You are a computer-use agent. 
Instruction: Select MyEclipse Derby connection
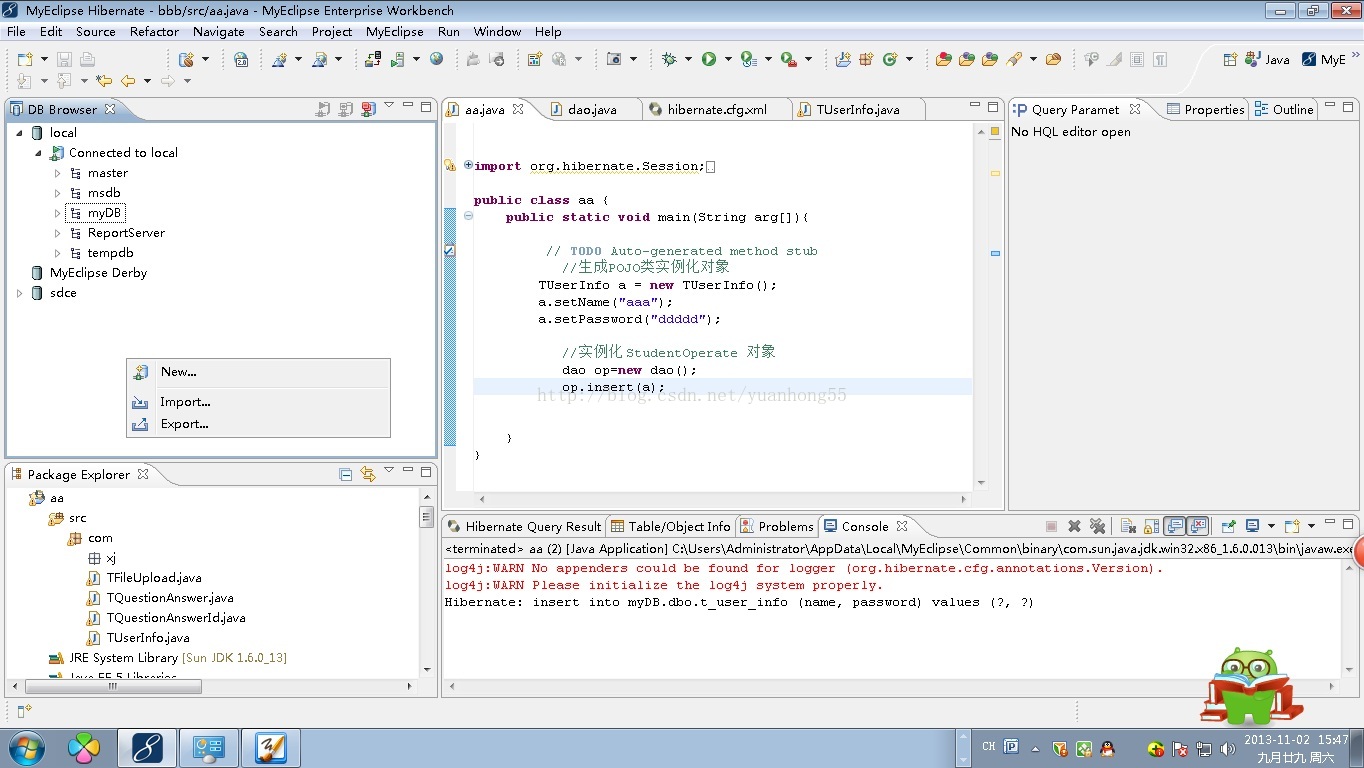point(98,273)
